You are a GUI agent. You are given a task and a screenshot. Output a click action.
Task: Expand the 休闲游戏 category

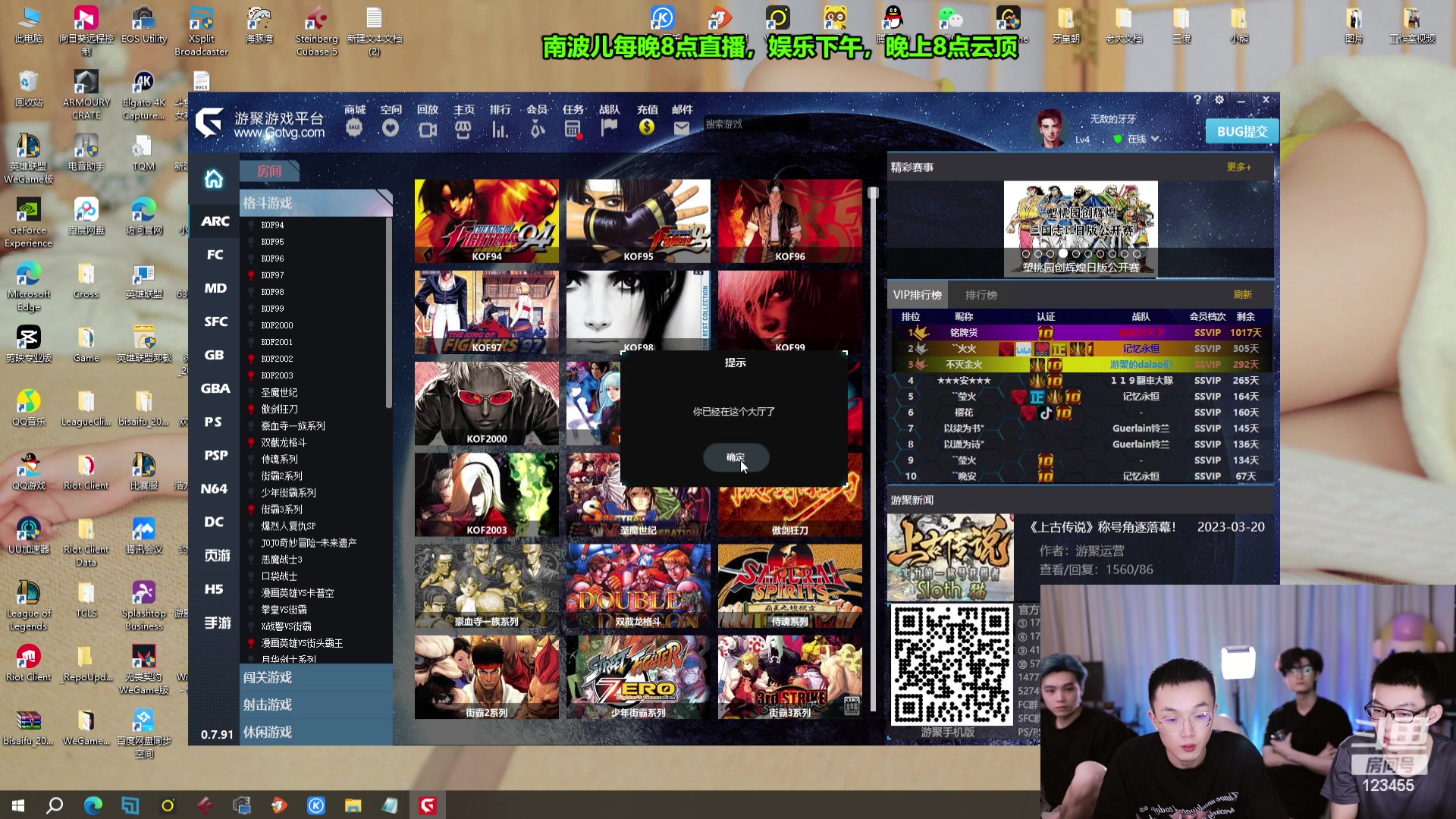[x=316, y=732]
